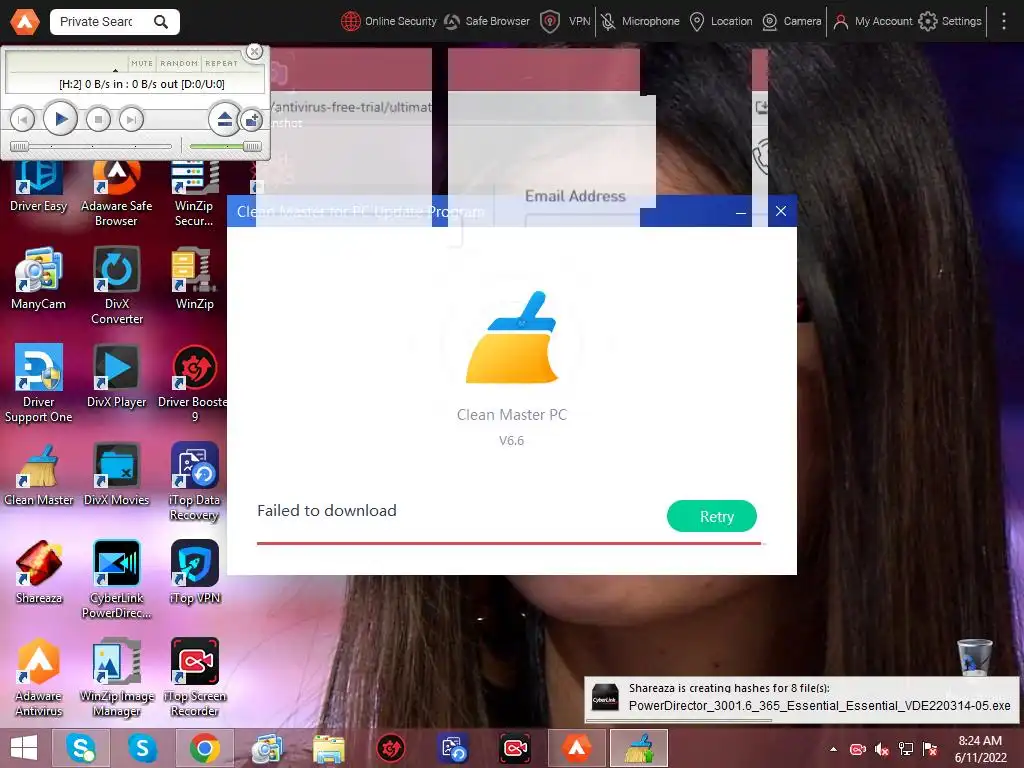This screenshot has height=768, width=1024.
Task: Open the WinZip desktop shortcut
Action: [x=194, y=278]
